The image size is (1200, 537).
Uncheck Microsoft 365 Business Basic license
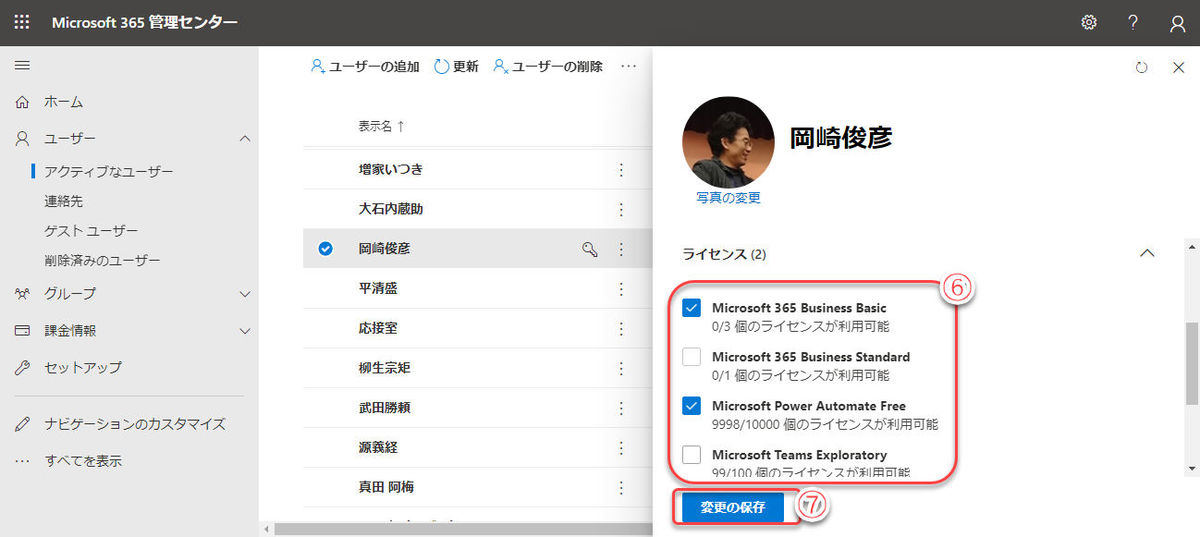tap(691, 308)
